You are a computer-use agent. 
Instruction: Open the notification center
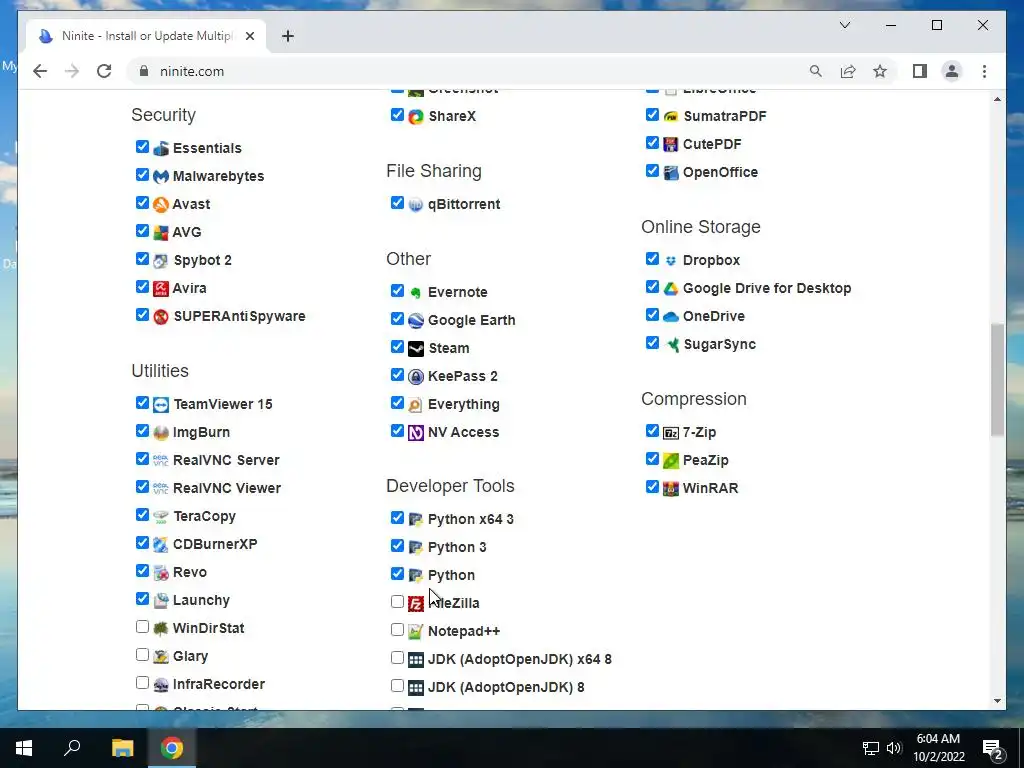point(993,748)
